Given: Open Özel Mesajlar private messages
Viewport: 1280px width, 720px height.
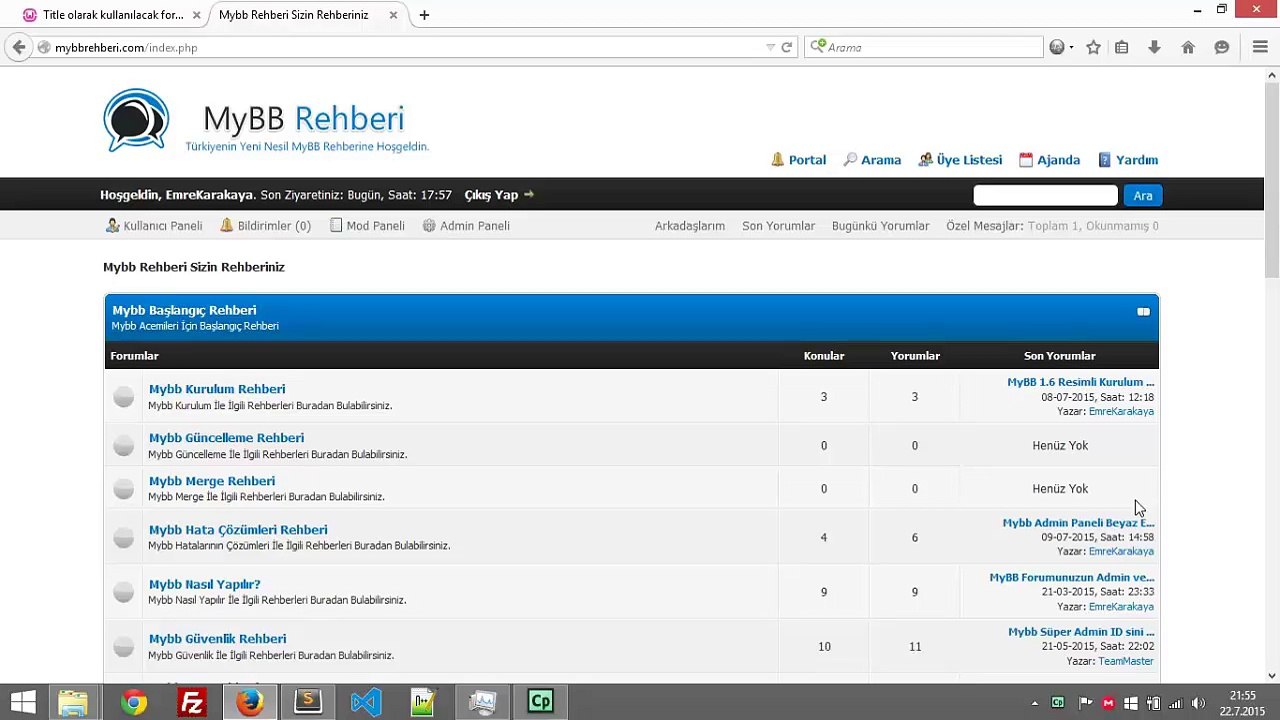Looking at the screenshot, I should coord(984,226).
